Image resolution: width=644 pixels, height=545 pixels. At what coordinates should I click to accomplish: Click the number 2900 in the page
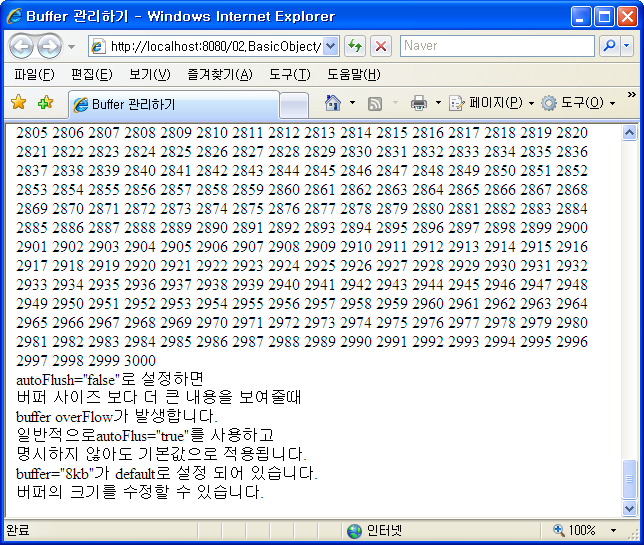point(572,228)
